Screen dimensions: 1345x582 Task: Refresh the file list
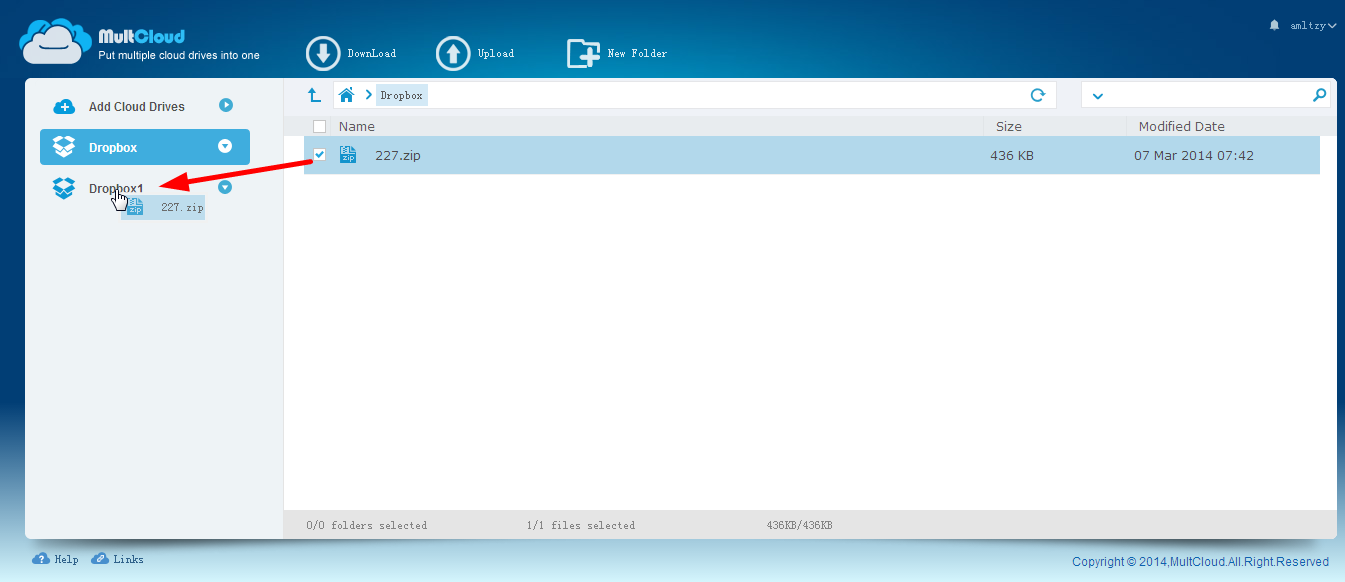click(1038, 95)
